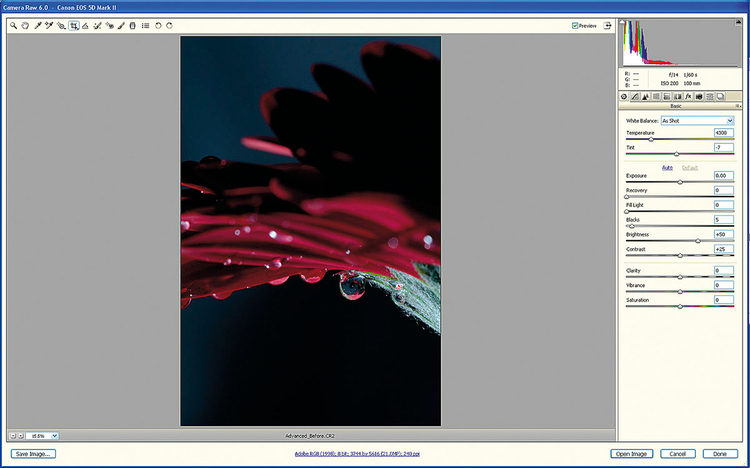Click the Saturation slider handle
Image resolution: width=750 pixels, height=468 pixels.
(x=680, y=306)
